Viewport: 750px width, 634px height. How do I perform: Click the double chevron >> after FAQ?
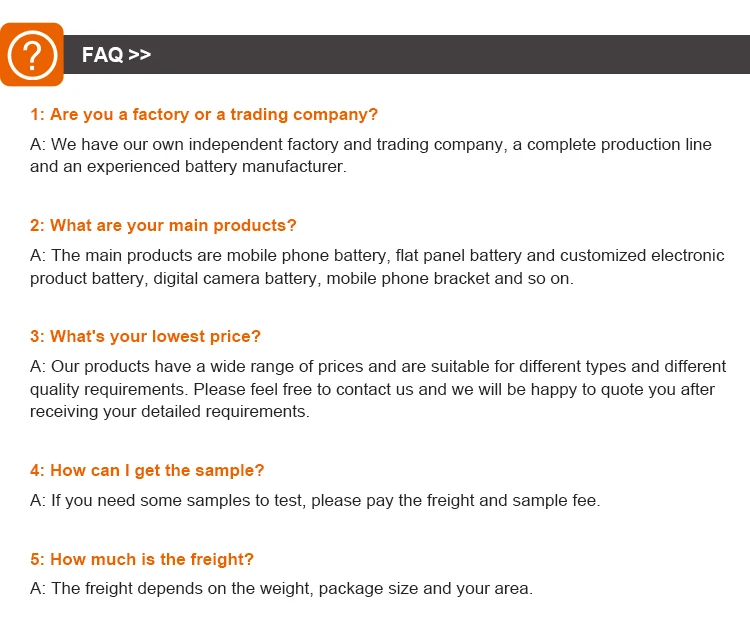(140, 55)
